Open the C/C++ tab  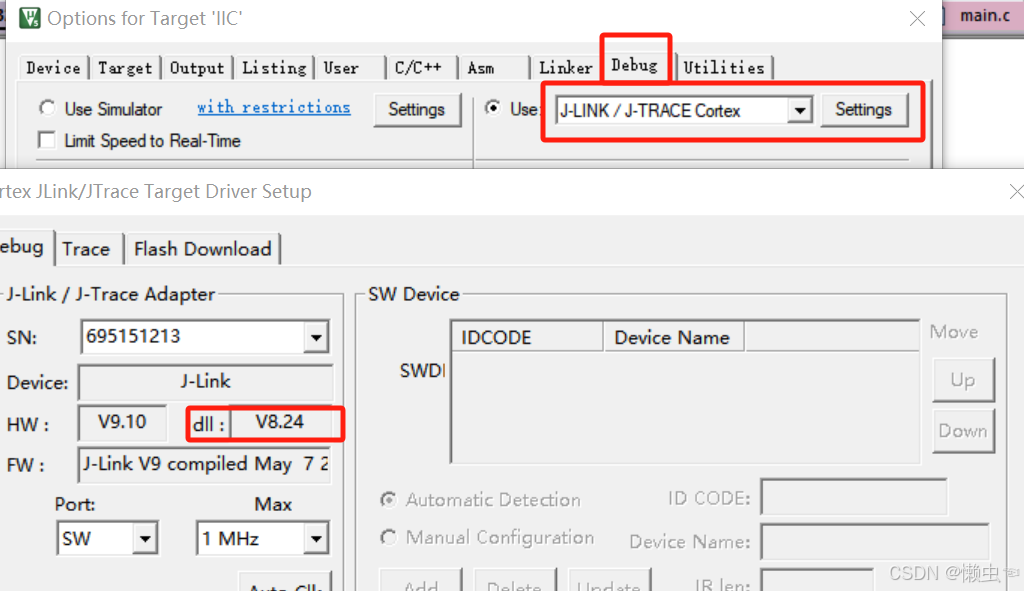[x=418, y=68]
